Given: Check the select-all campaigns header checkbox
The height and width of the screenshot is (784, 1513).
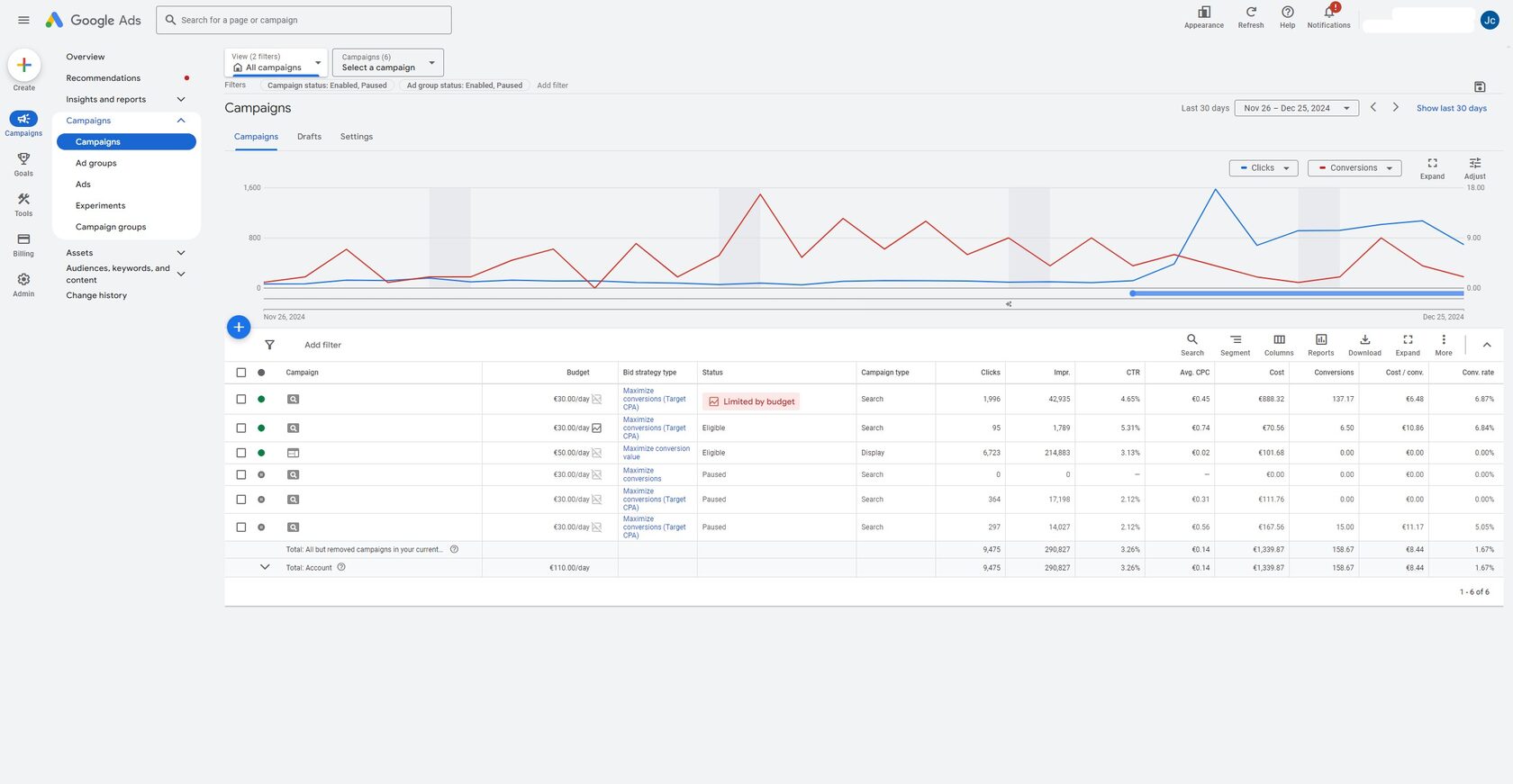Looking at the screenshot, I should pyautogui.click(x=240, y=373).
